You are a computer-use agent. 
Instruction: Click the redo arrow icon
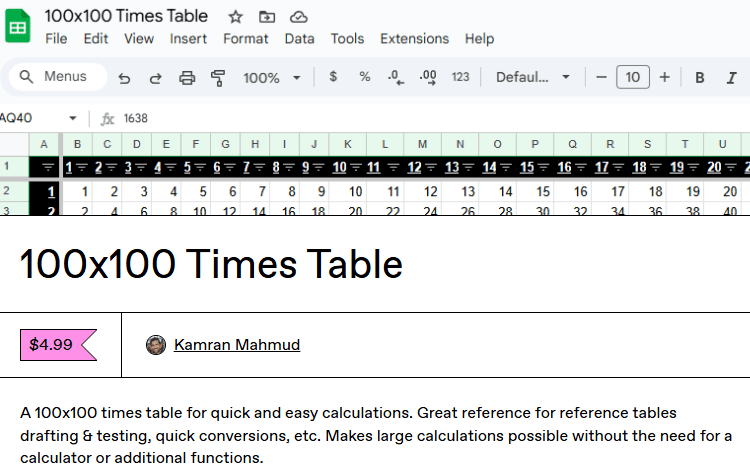pyautogui.click(x=155, y=77)
